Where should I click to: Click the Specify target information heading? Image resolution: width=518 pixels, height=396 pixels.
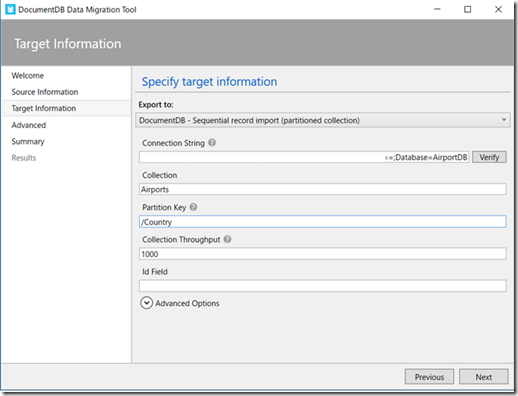[209, 82]
